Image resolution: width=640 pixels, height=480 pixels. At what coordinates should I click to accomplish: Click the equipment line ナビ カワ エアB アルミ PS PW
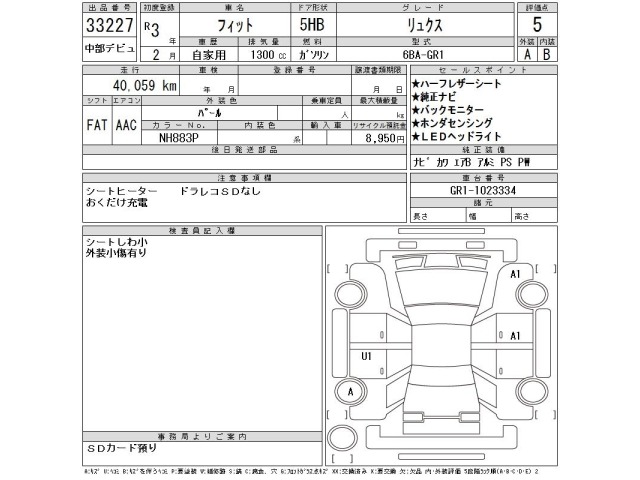pyautogui.click(x=471, y=162)
